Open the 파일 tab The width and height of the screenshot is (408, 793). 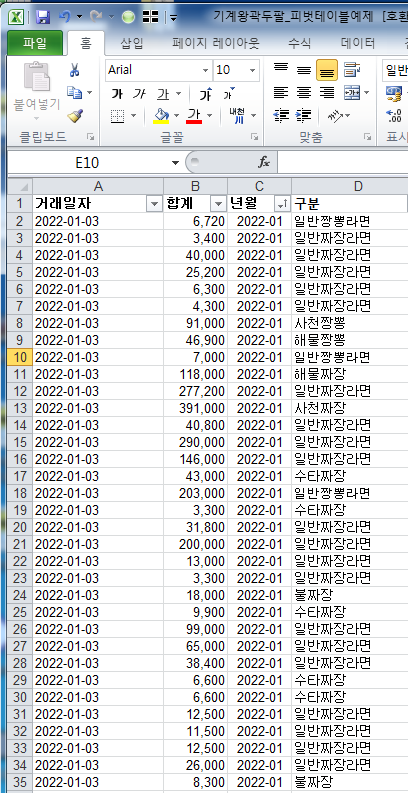[x=35, y=43]
